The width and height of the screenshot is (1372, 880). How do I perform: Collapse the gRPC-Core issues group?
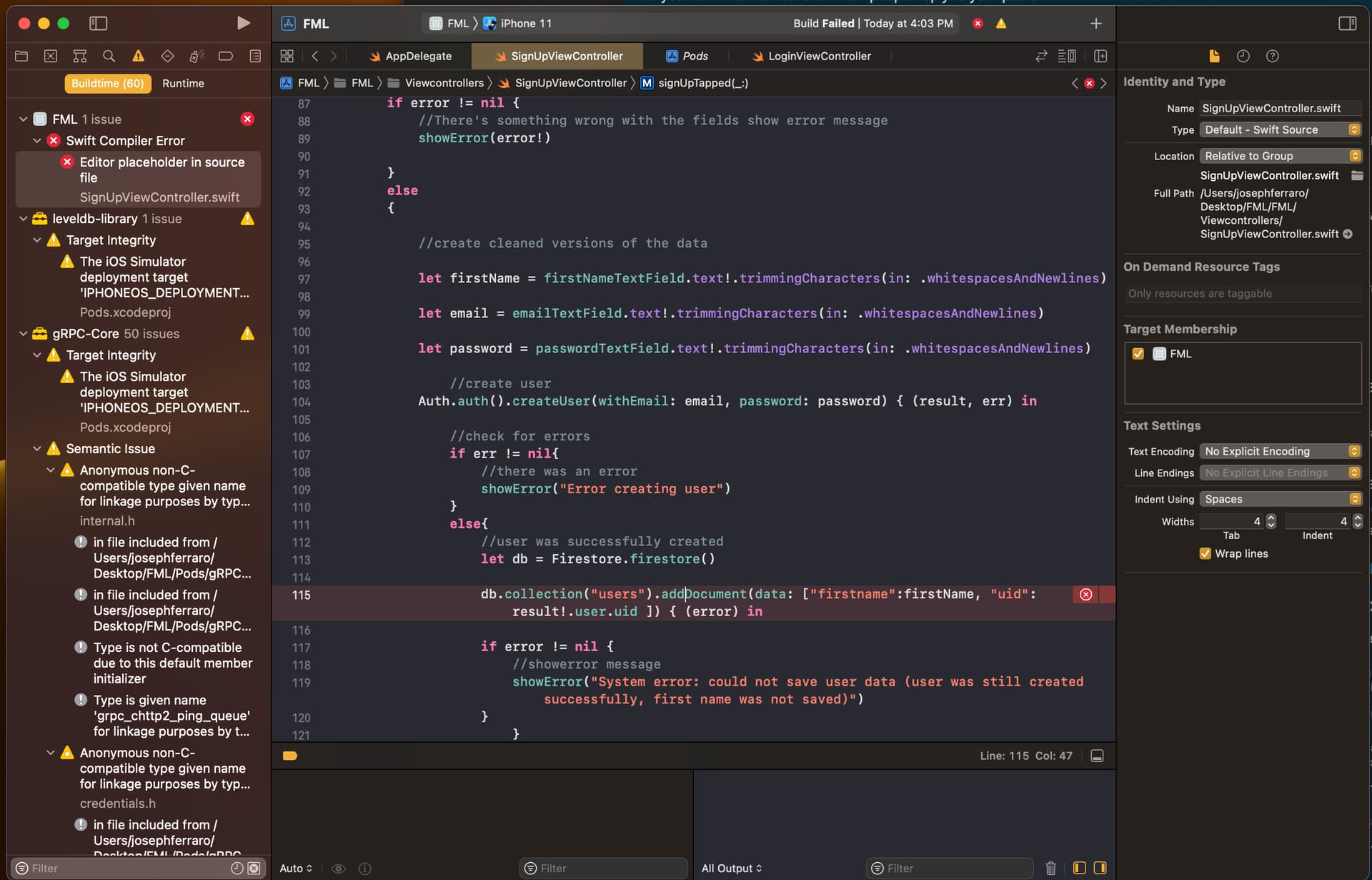23,334
